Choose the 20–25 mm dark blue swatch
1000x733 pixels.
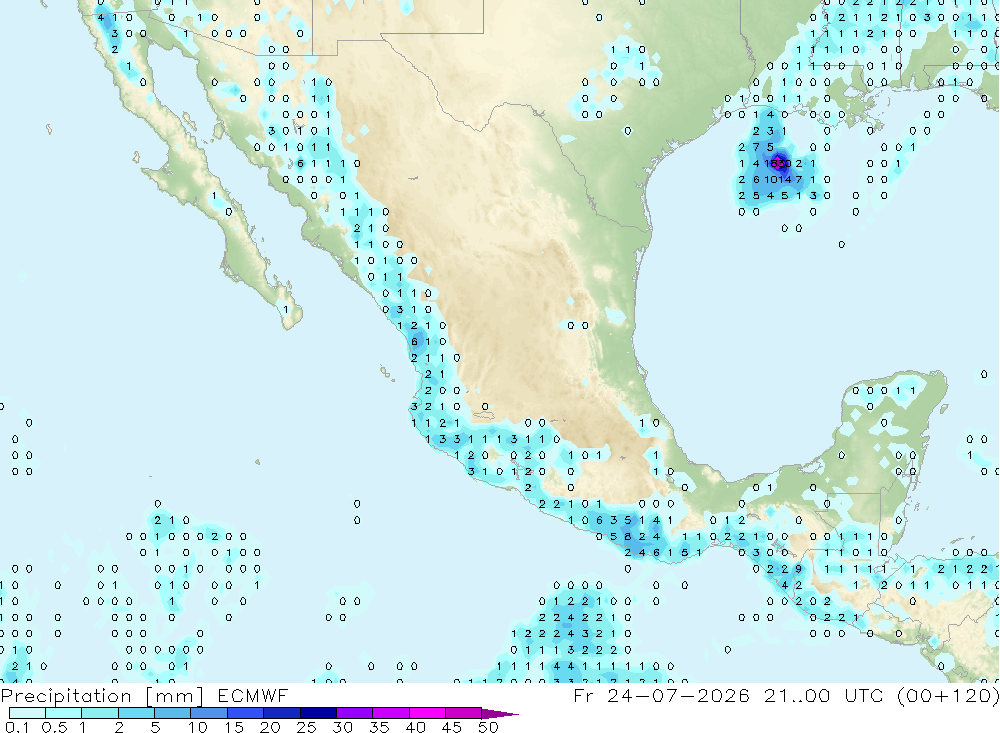coord(282,713)
